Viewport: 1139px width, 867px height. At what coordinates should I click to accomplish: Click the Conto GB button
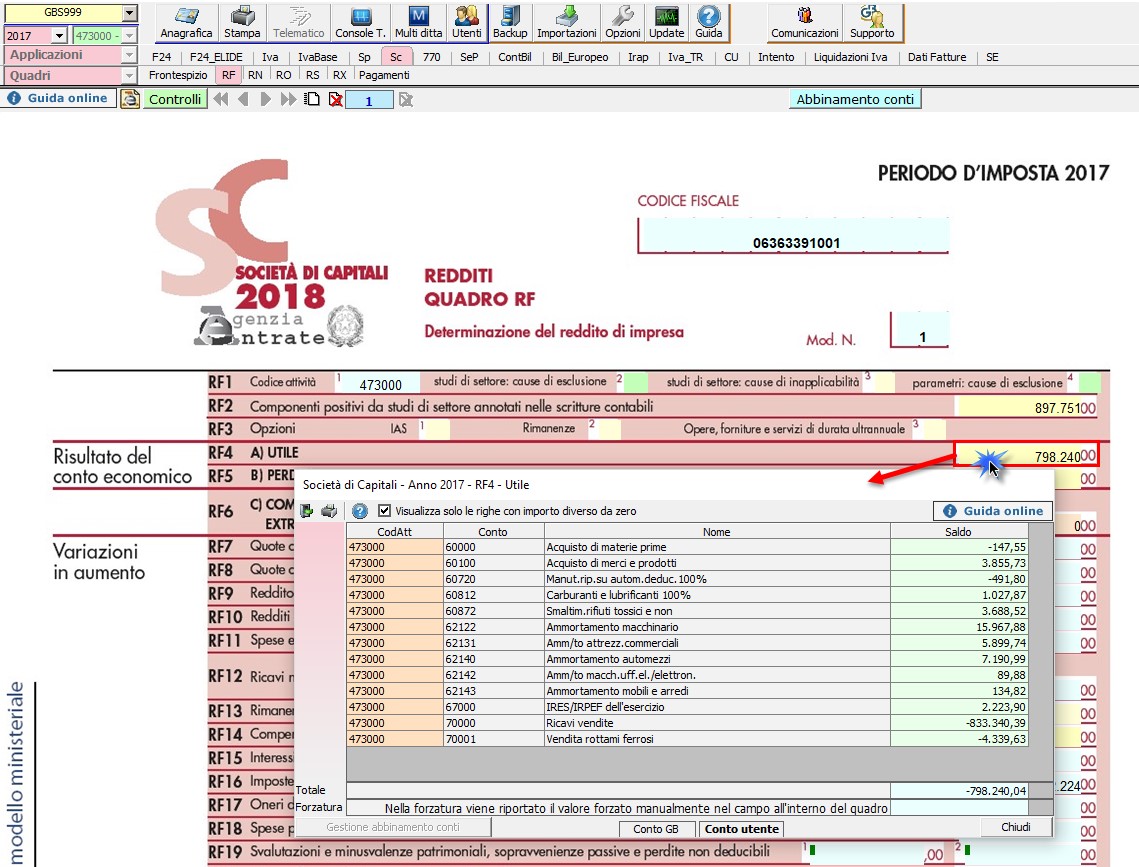coord(655,829)
